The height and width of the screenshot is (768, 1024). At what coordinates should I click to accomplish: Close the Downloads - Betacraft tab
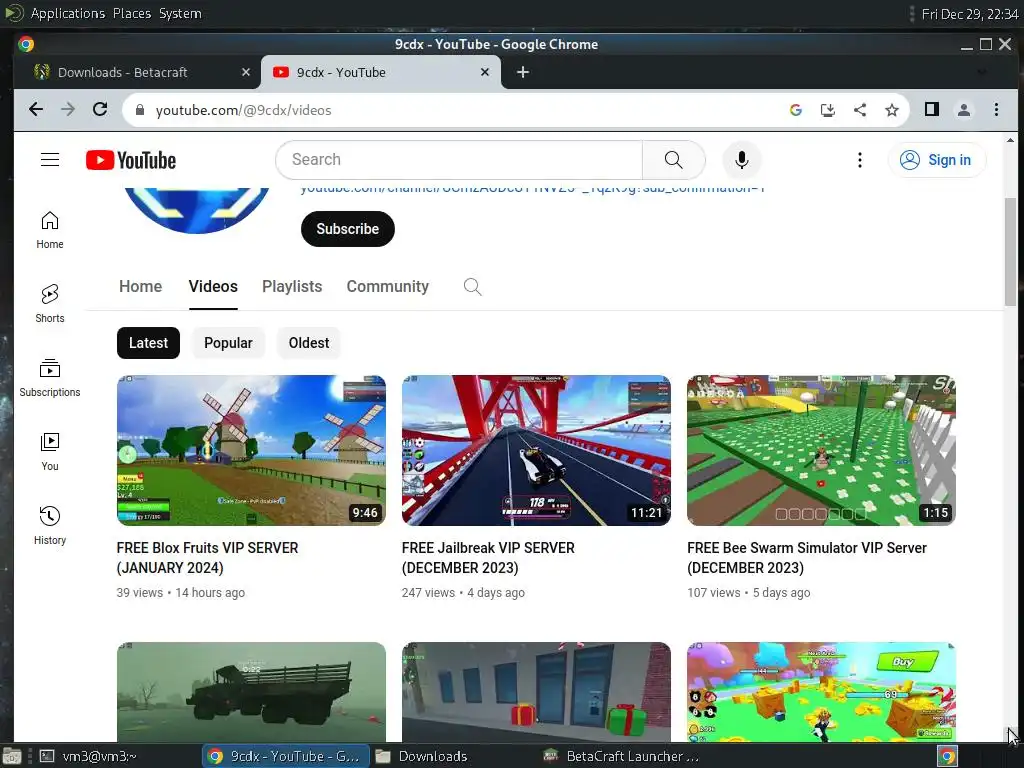point(246,72)
